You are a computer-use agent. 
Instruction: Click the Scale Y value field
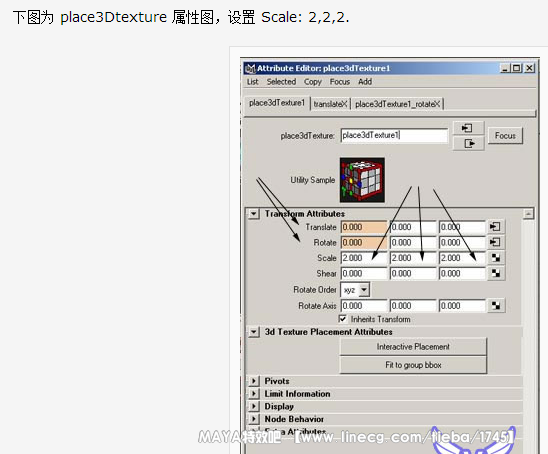click(413, 258)
